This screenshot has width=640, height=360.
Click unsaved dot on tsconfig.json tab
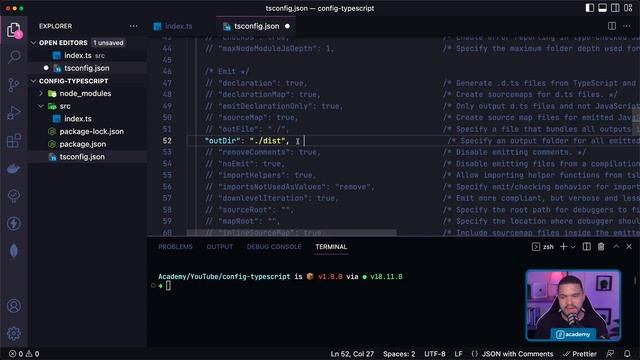click(287, 26)
